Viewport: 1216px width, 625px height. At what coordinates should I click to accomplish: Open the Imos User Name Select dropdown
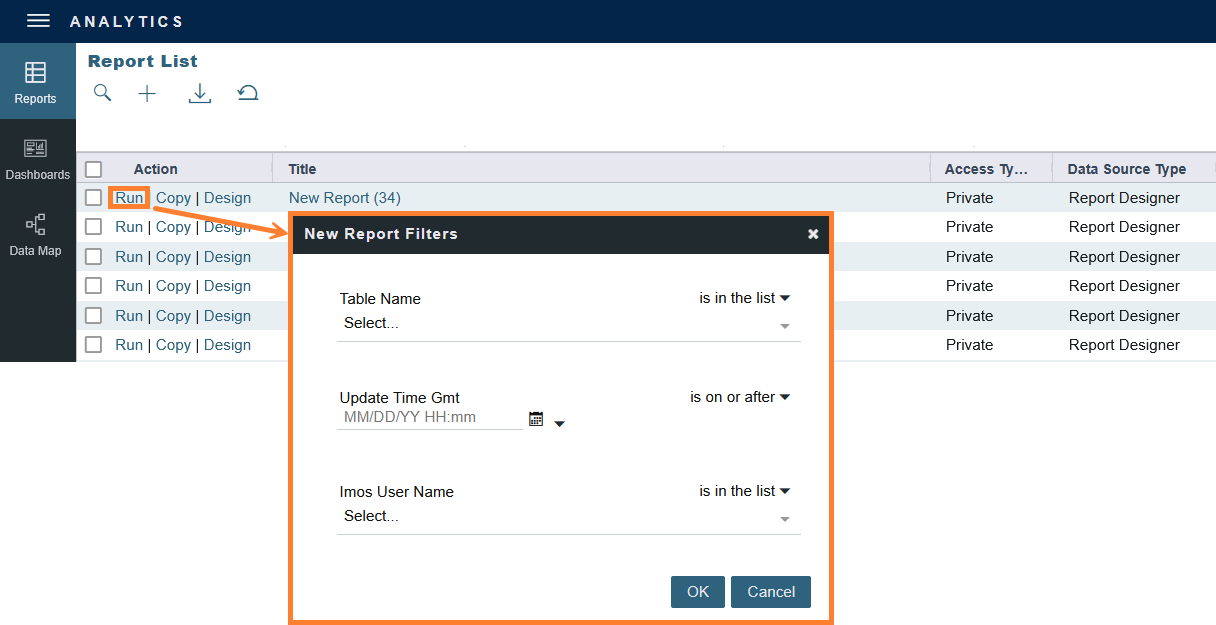[x=567, y=517]
